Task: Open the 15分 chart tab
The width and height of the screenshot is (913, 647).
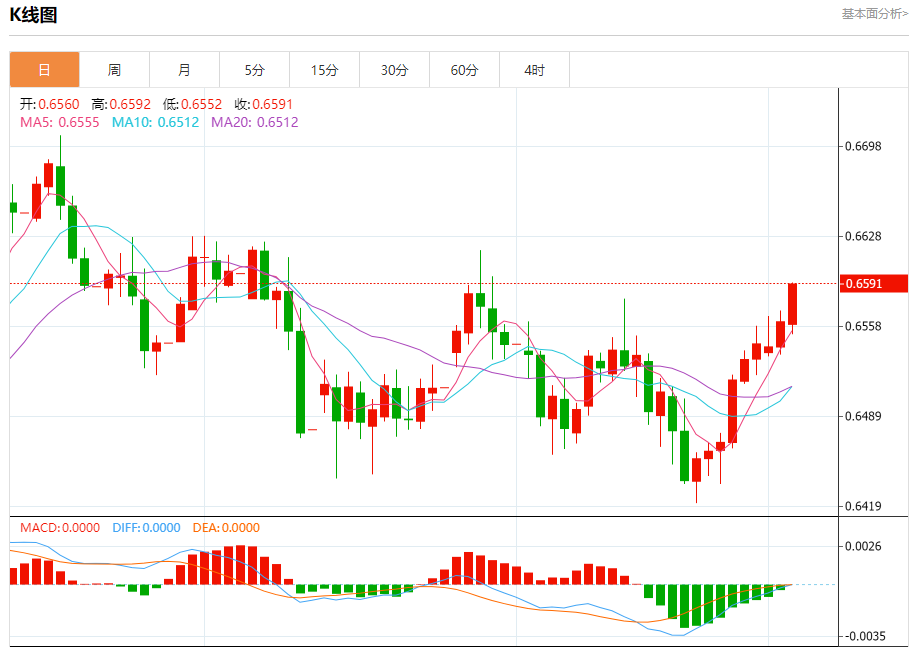Action: [x=324, y=70]
